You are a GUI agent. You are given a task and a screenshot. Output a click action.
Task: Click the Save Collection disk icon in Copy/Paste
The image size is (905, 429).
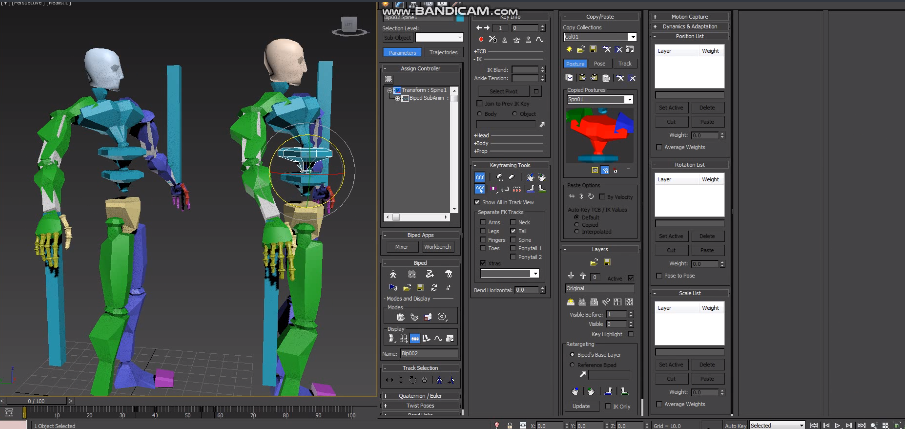pyautogui.click(x=593, y=50)
